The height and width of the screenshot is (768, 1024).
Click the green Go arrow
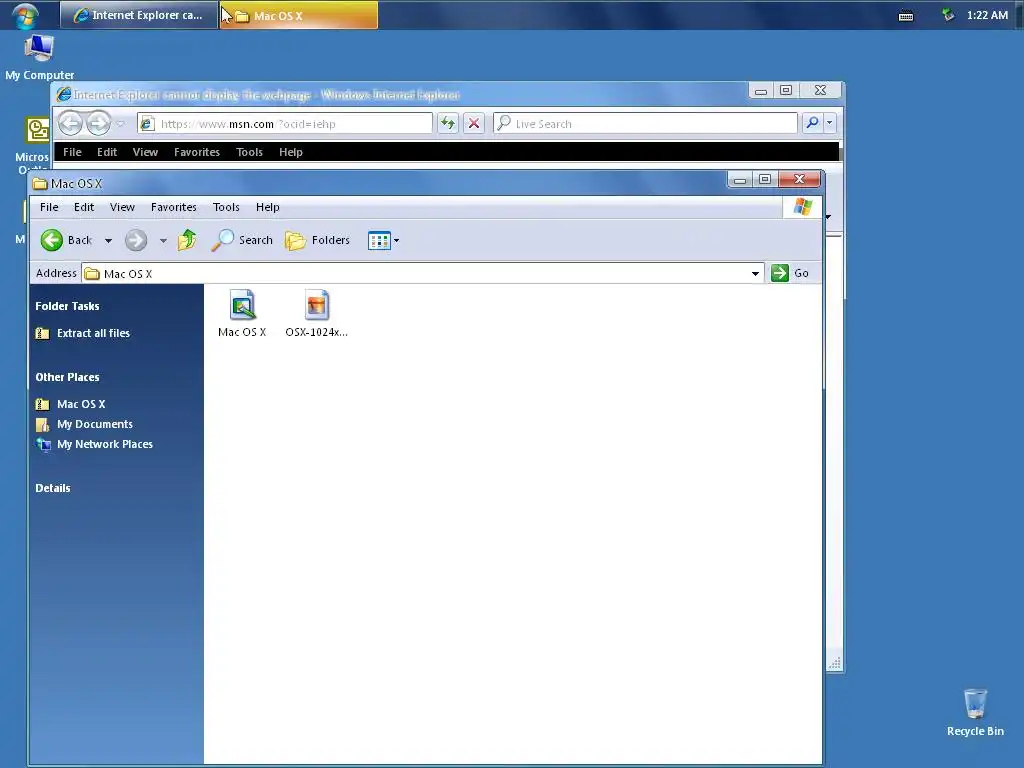click(x=780, y=273)
